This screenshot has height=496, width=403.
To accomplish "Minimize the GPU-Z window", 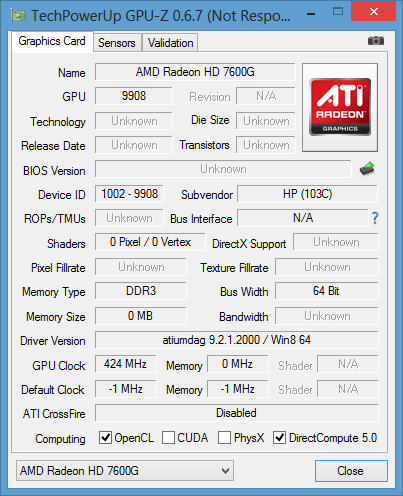I will click(311, 14).
